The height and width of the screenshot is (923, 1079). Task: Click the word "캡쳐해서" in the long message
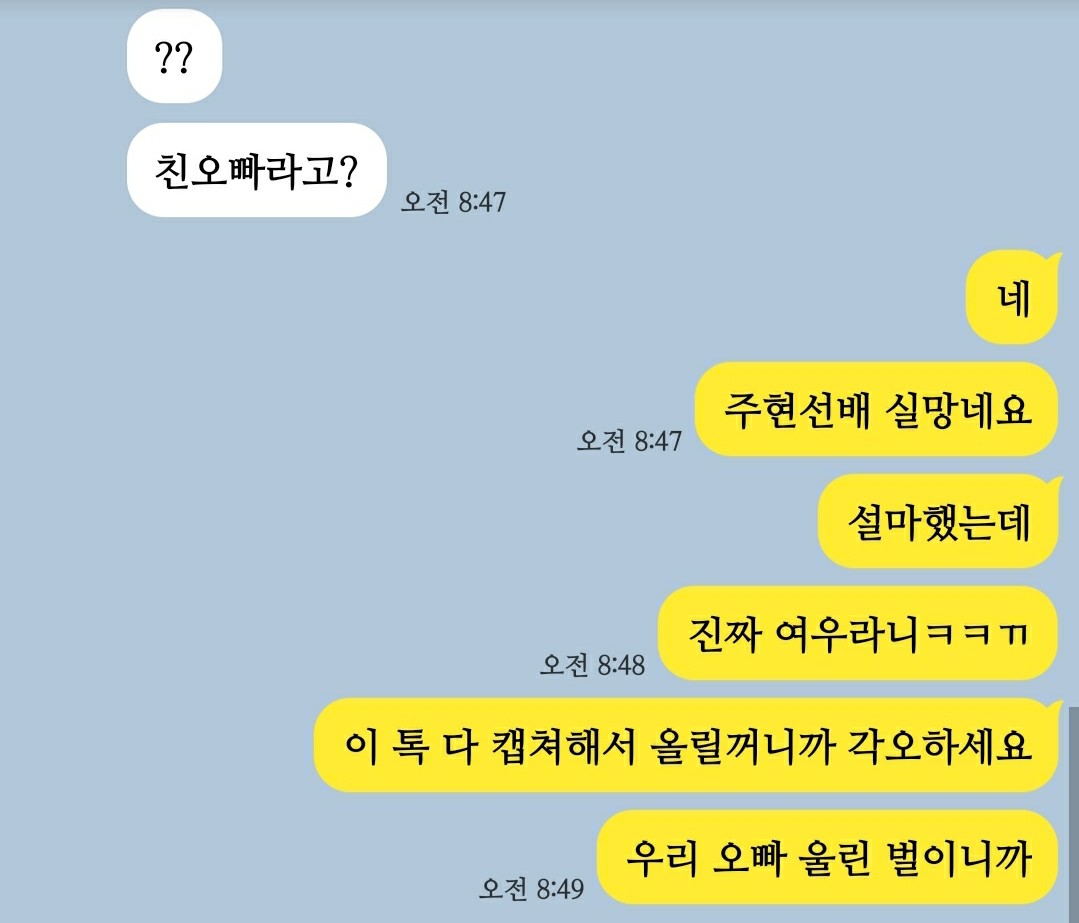click(x=564, y=745)
